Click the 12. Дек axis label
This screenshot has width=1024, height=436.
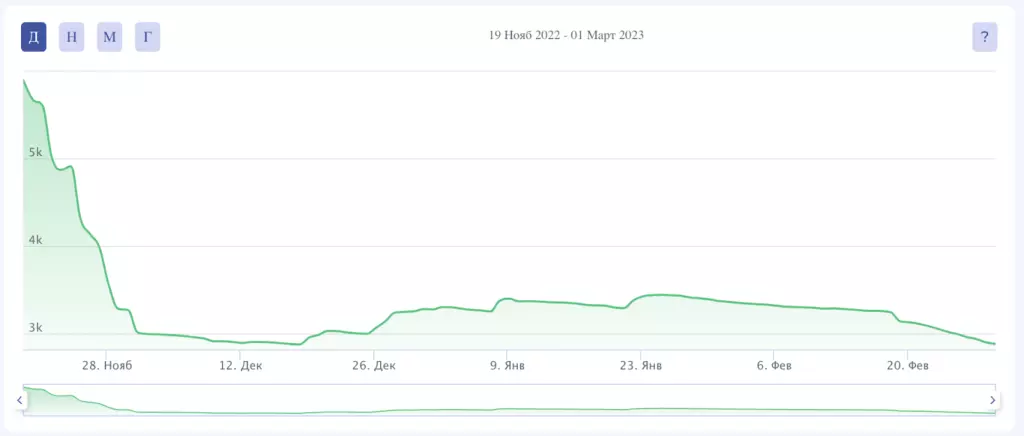click(x=240, y=366)
